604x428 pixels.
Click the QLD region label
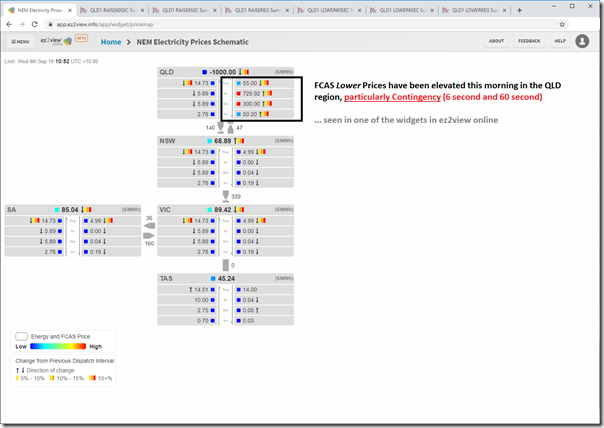pos(166,72)
